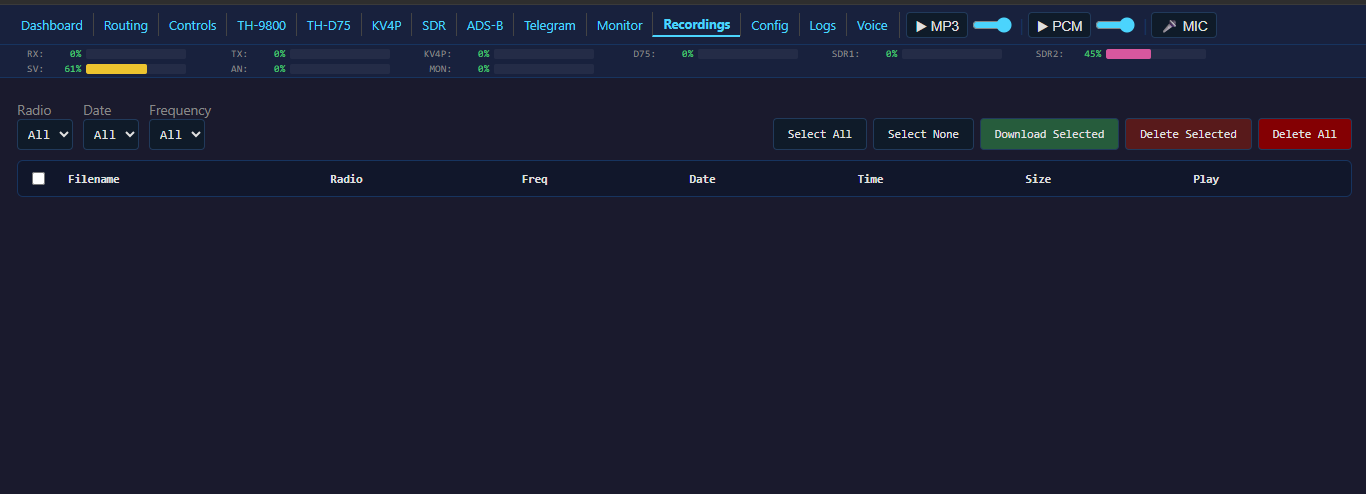Click the Radio column header

tap(346, 179)
